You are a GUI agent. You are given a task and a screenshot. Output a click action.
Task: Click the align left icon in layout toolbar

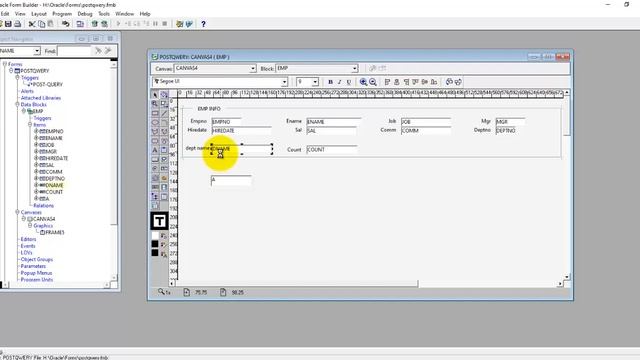coord(387,82)
